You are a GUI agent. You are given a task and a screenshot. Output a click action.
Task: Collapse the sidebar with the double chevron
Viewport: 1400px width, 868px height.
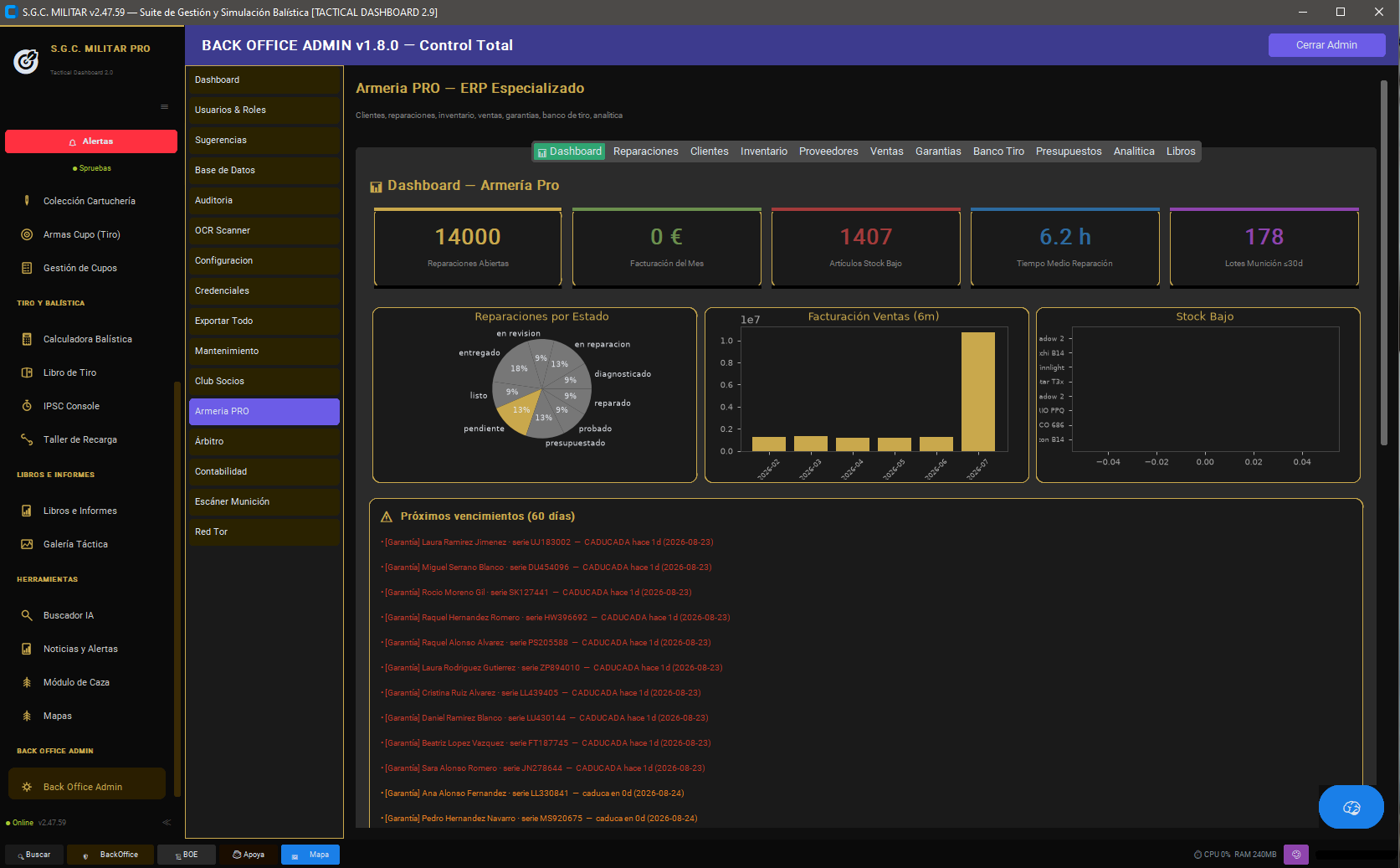click(x=167, y=823)
